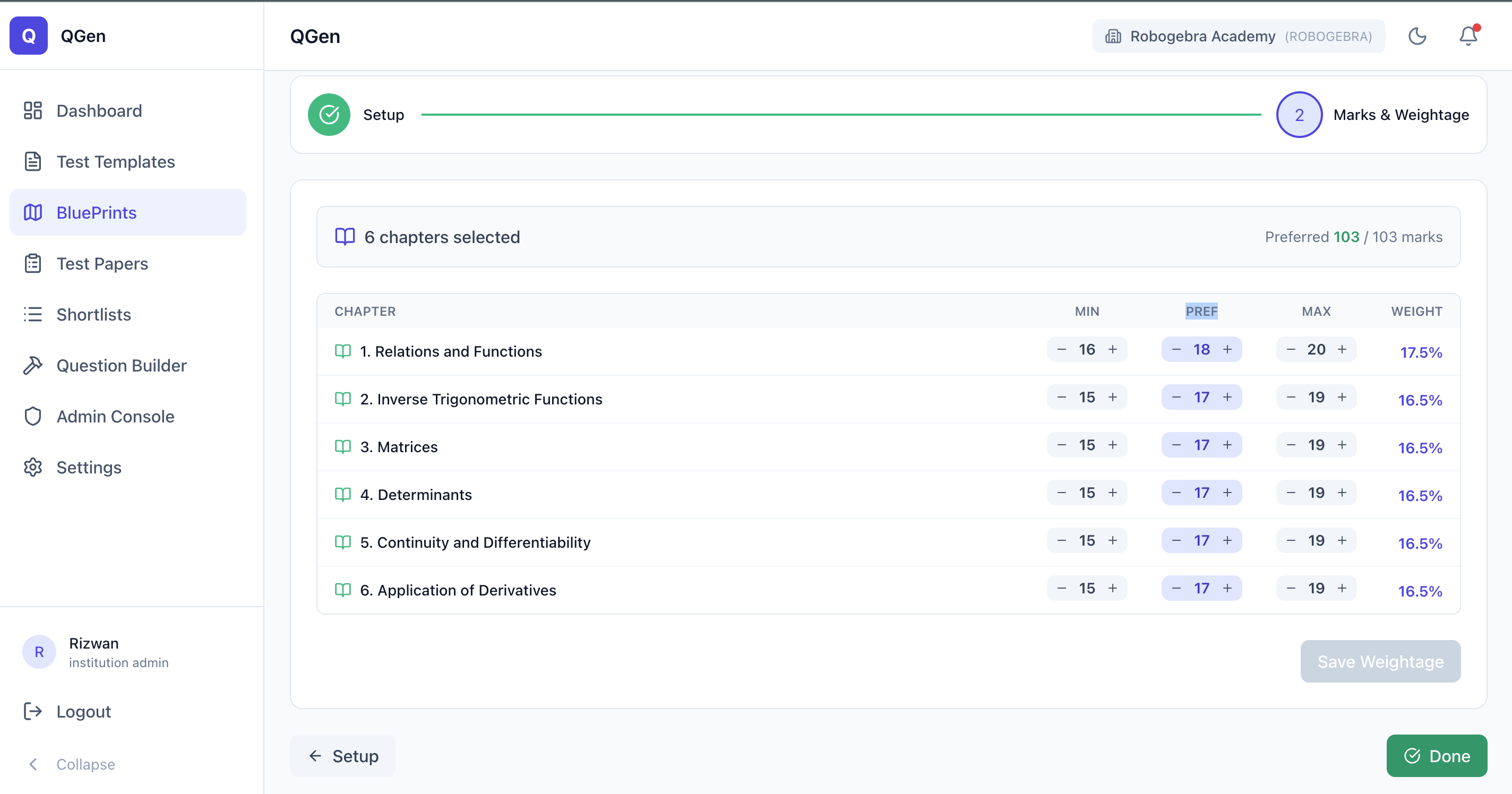Image resolution: width=1512 pixels, height=794 pixels.
Task: Click Admin Console shield icon
Action: coord(33,416)
